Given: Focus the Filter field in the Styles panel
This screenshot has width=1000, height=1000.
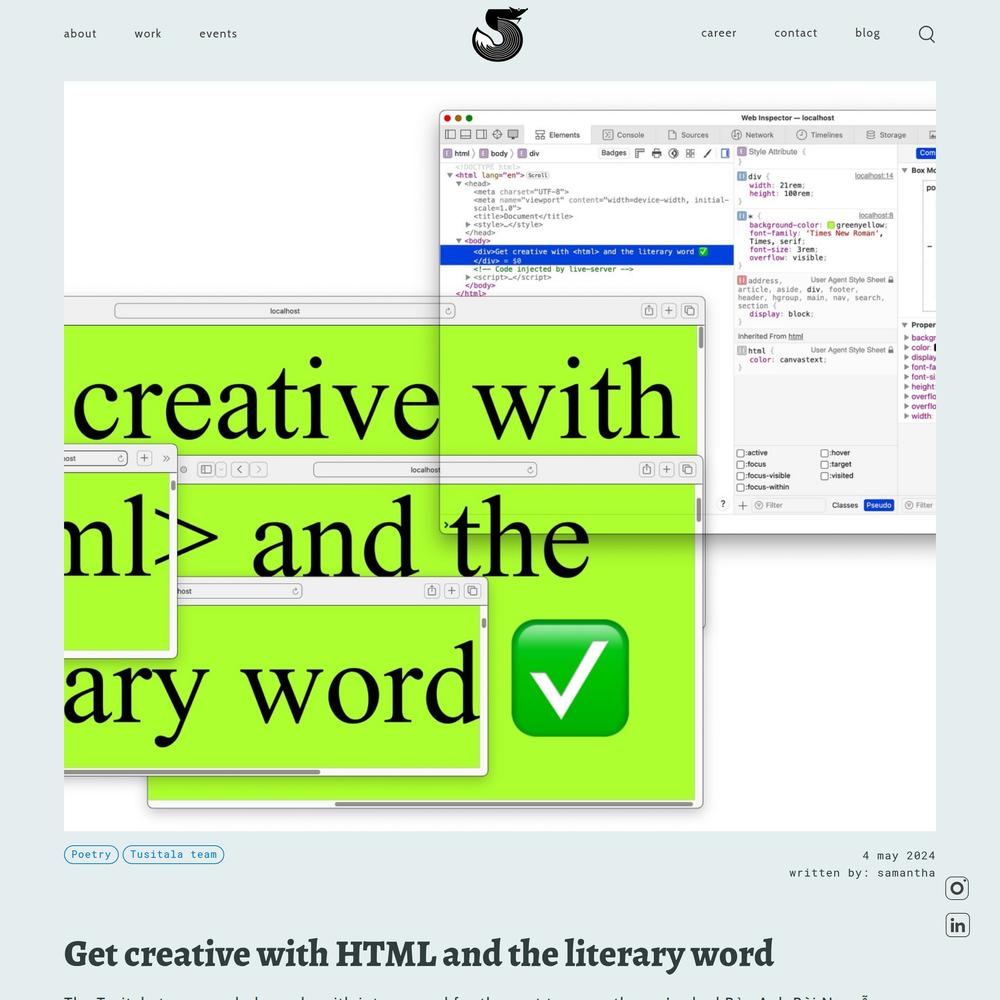Looking at the screenshot, I should coord(790,505).
